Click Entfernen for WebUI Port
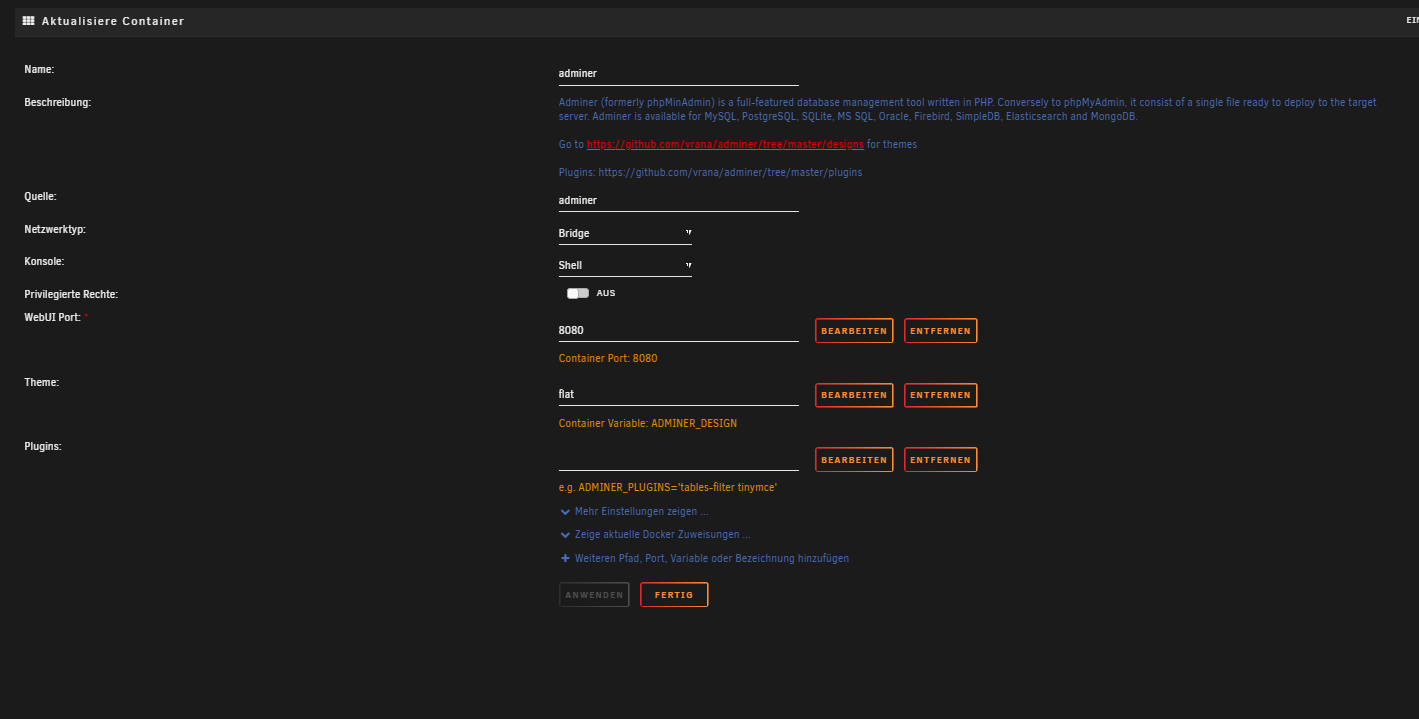 (940, 331)
